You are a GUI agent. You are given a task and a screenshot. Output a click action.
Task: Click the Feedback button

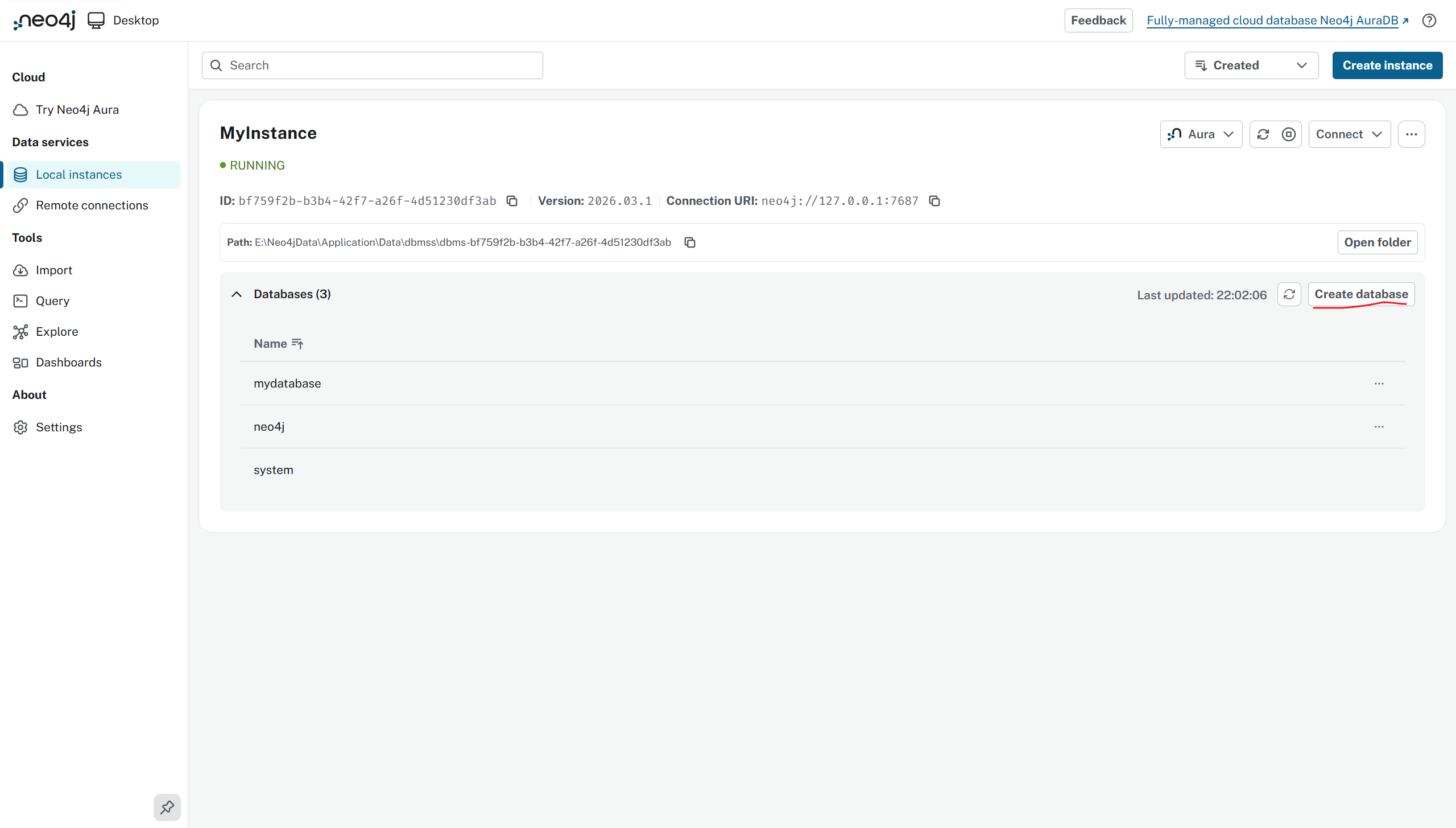pyautogui.click(x=1098, y=20)
